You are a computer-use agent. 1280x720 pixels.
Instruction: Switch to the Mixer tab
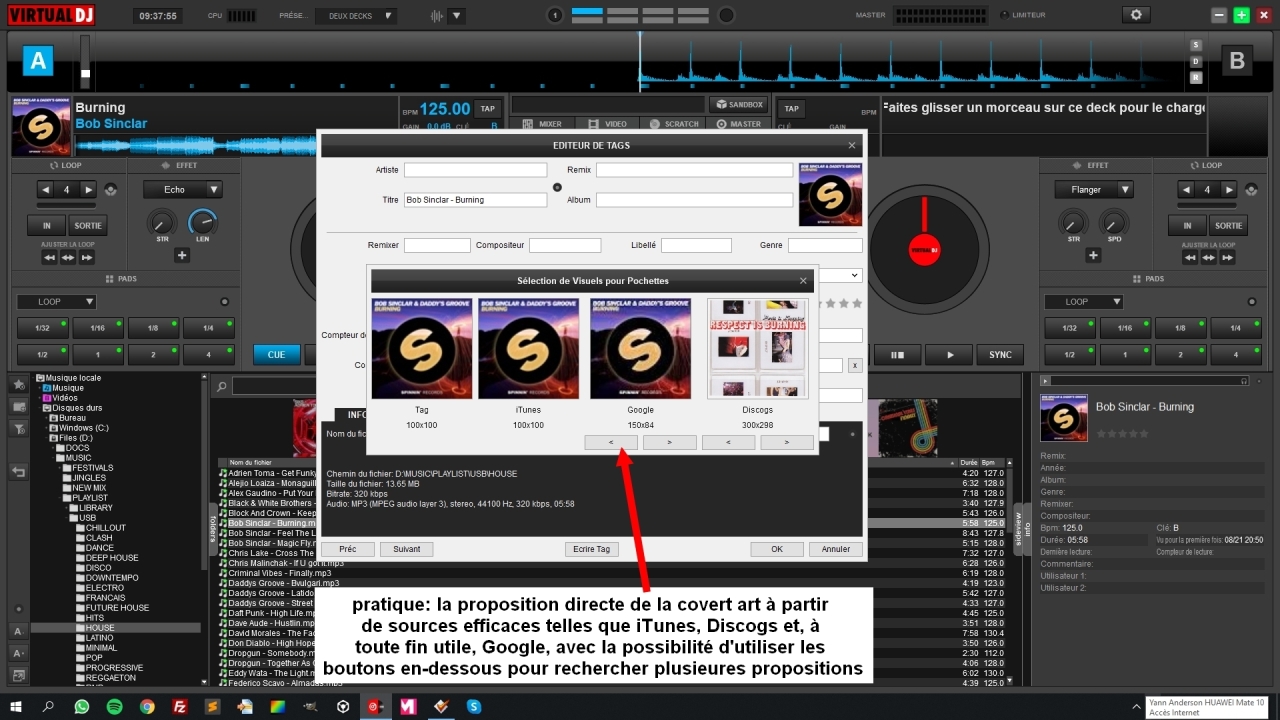[x=544, y=124]
